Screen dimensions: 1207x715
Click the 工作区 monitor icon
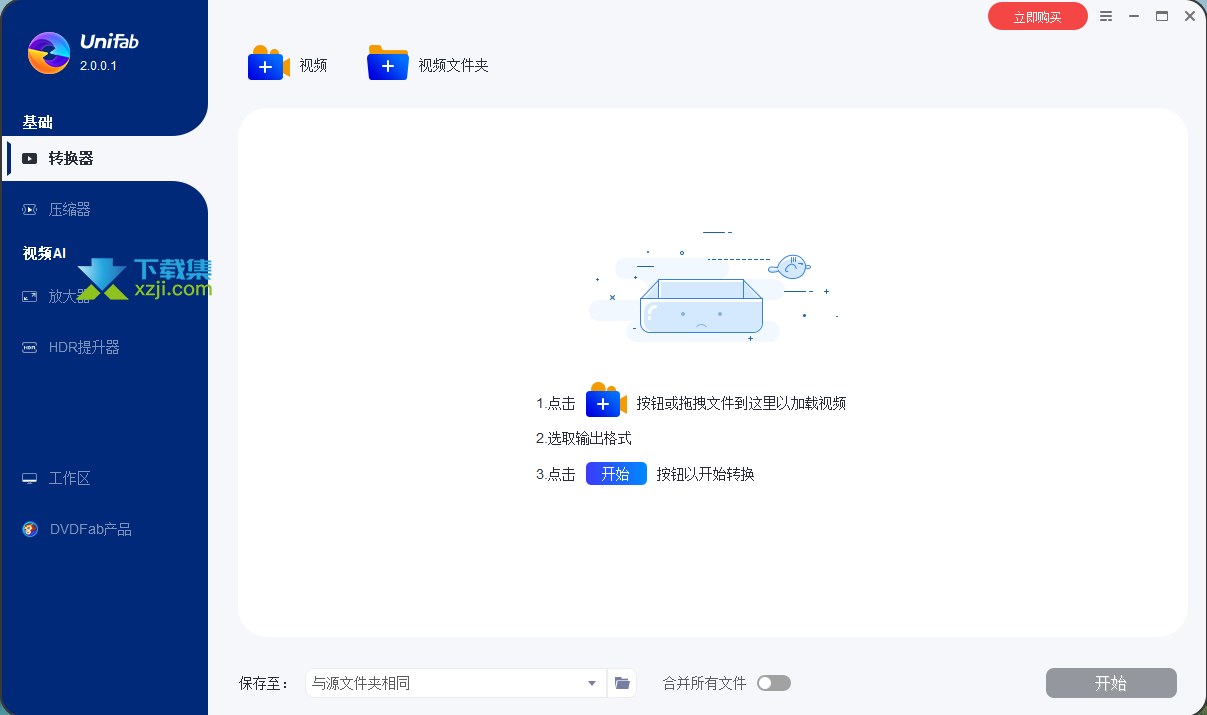(30, 478)
